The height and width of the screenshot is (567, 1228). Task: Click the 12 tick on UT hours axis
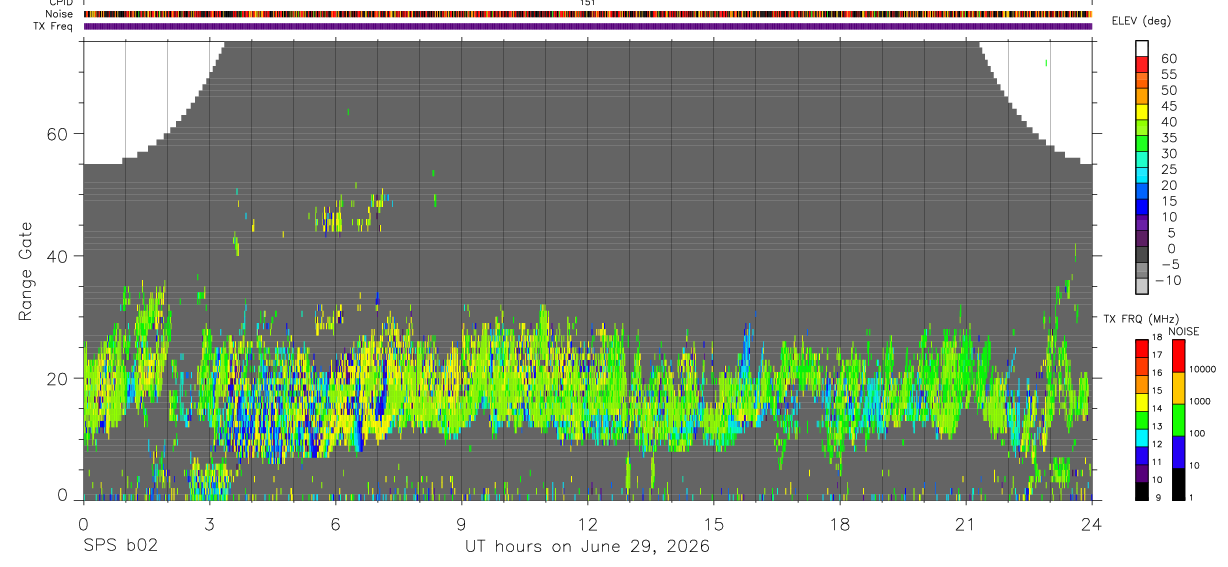tap(587, 524)
